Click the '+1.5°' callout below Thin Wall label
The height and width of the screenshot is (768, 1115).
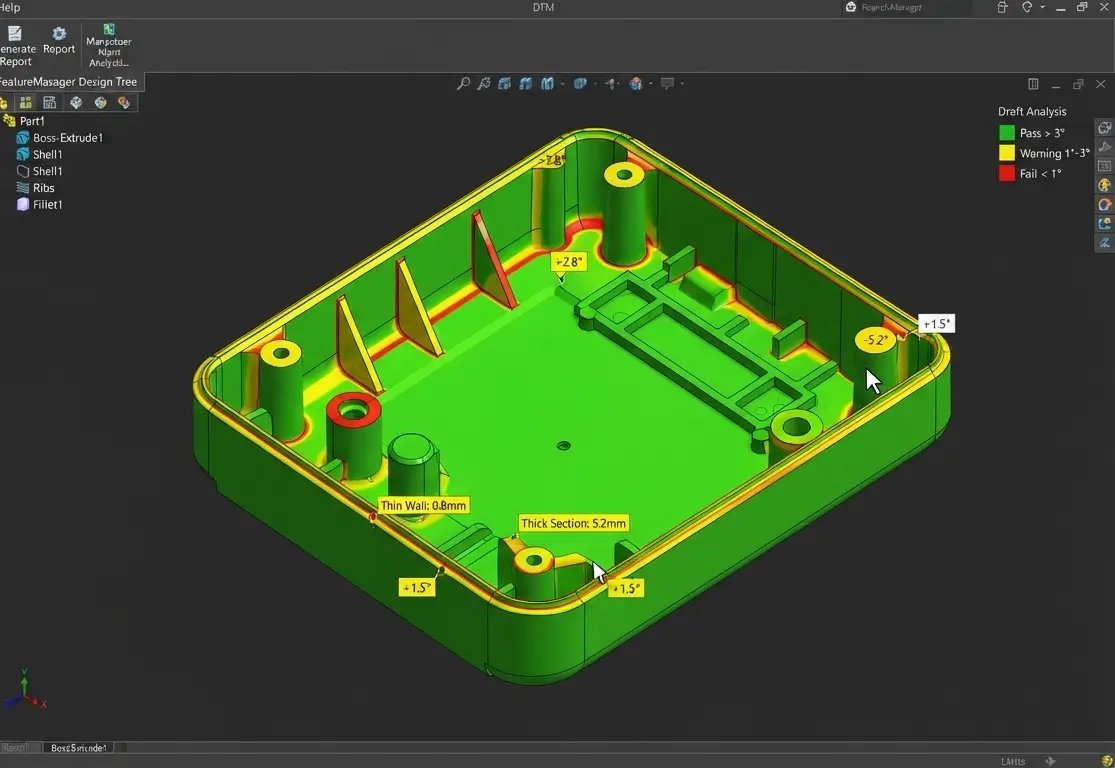tap(417, 587)
